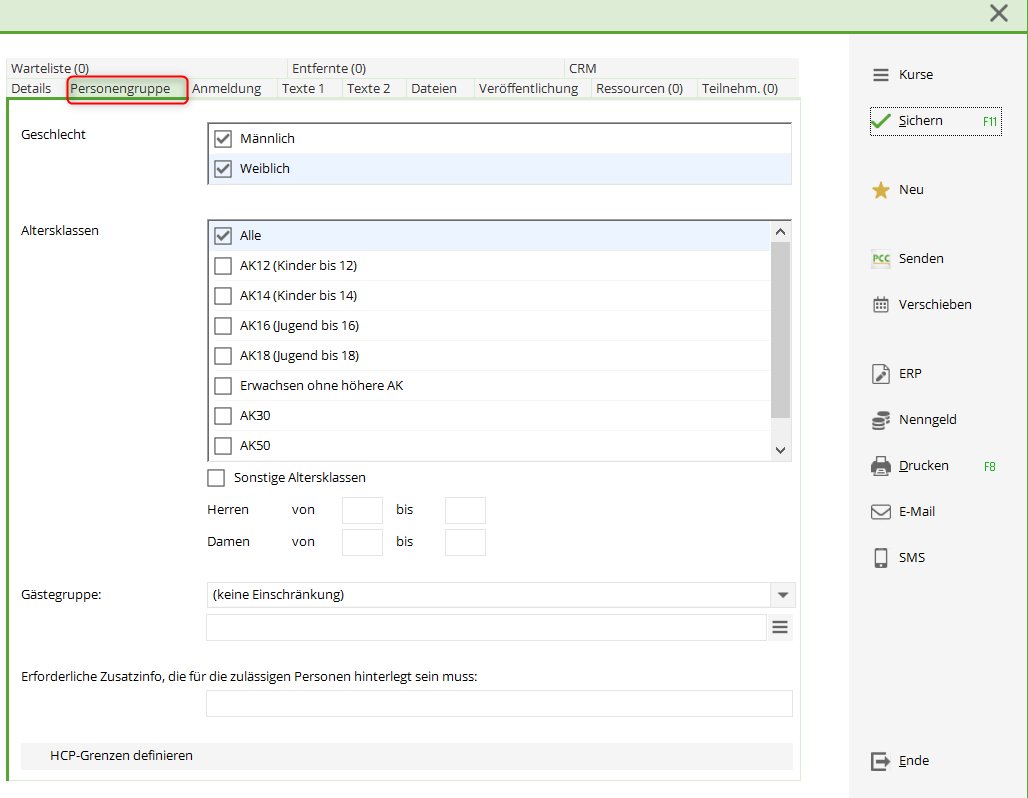Click the Drucken printer icon
Image resolution: width=1028 pixels, height=798 pixels.
point(881,466)
